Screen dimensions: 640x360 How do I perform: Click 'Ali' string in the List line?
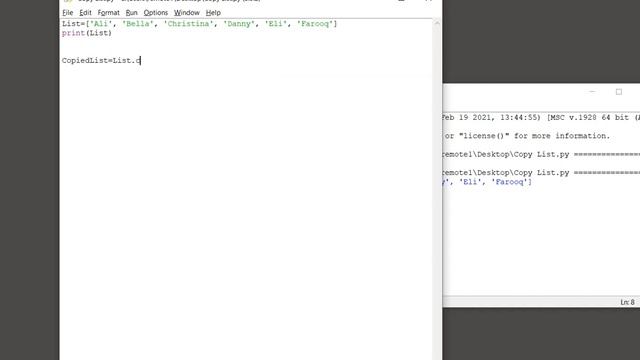(100, 24)
